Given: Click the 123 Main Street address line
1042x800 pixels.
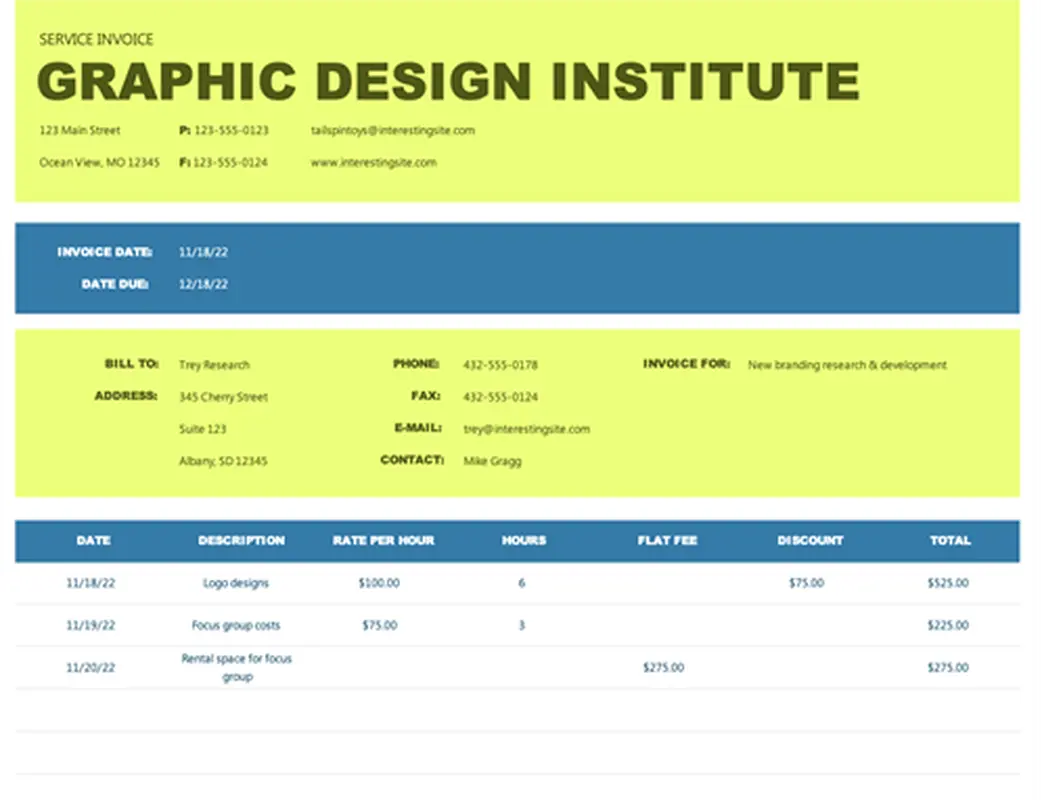Looking at the screenshot, I should pos(80,130).
